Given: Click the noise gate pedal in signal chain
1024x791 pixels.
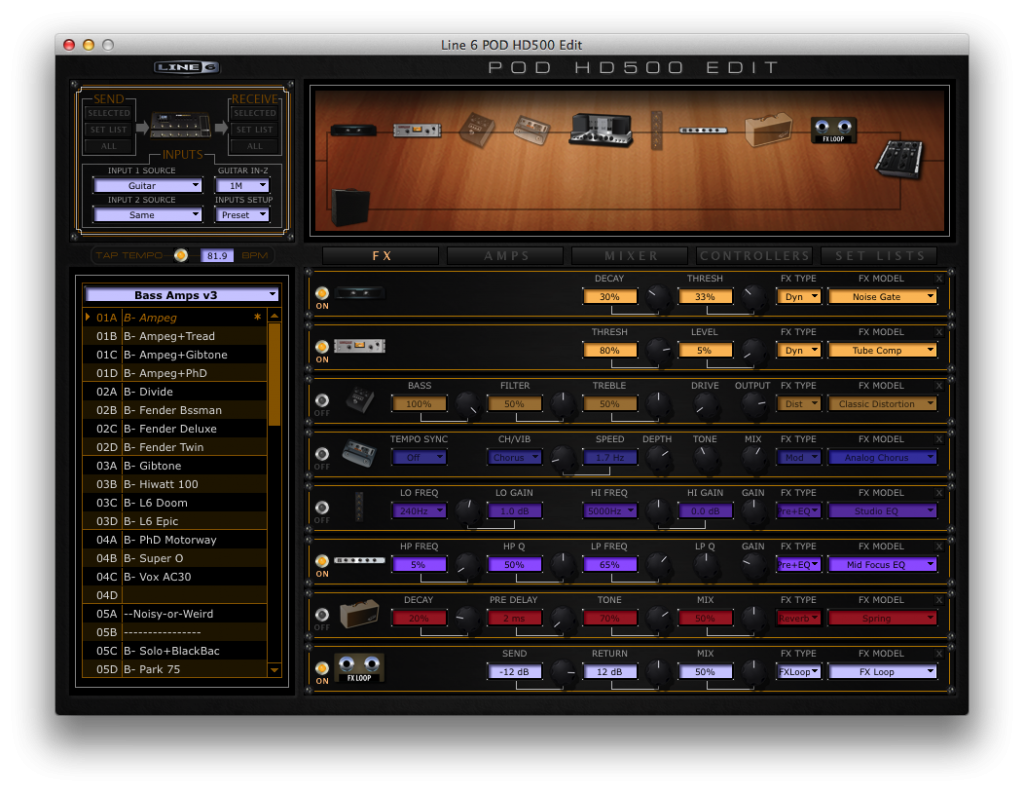Looking at the screenshot, I should click(353, 130).
